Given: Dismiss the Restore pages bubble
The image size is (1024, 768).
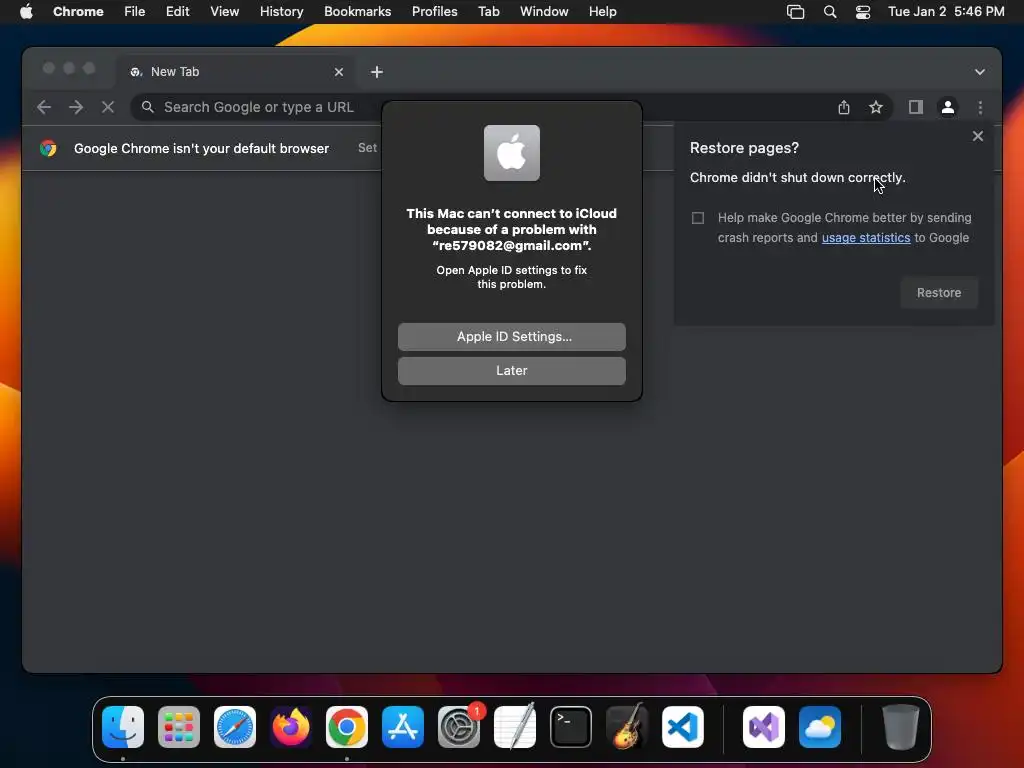Looking at the screenshot, I should tap(978, 136).
